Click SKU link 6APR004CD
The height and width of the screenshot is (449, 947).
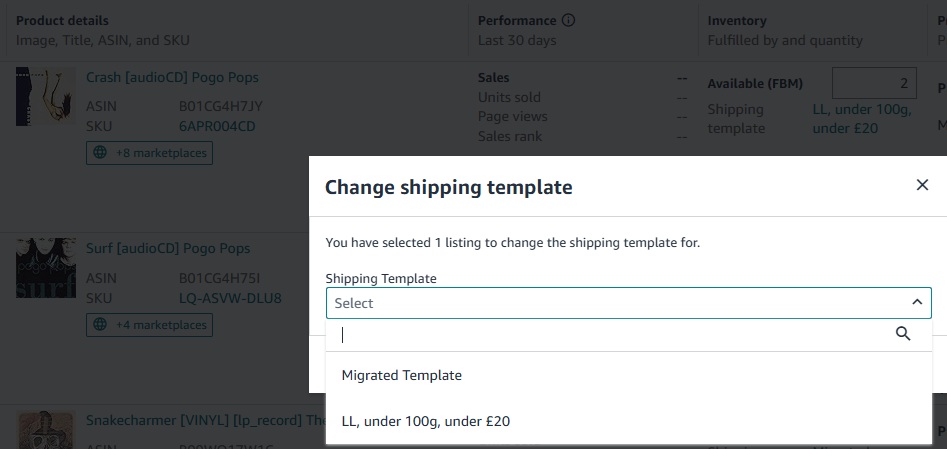coord(217,126)
